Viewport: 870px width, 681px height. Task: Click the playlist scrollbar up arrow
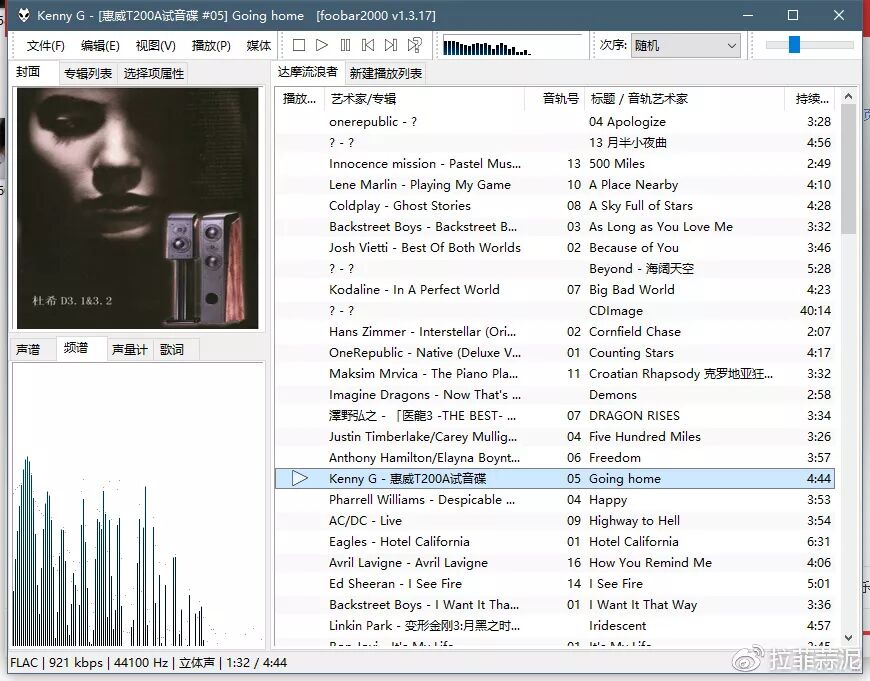pos(848,97)
